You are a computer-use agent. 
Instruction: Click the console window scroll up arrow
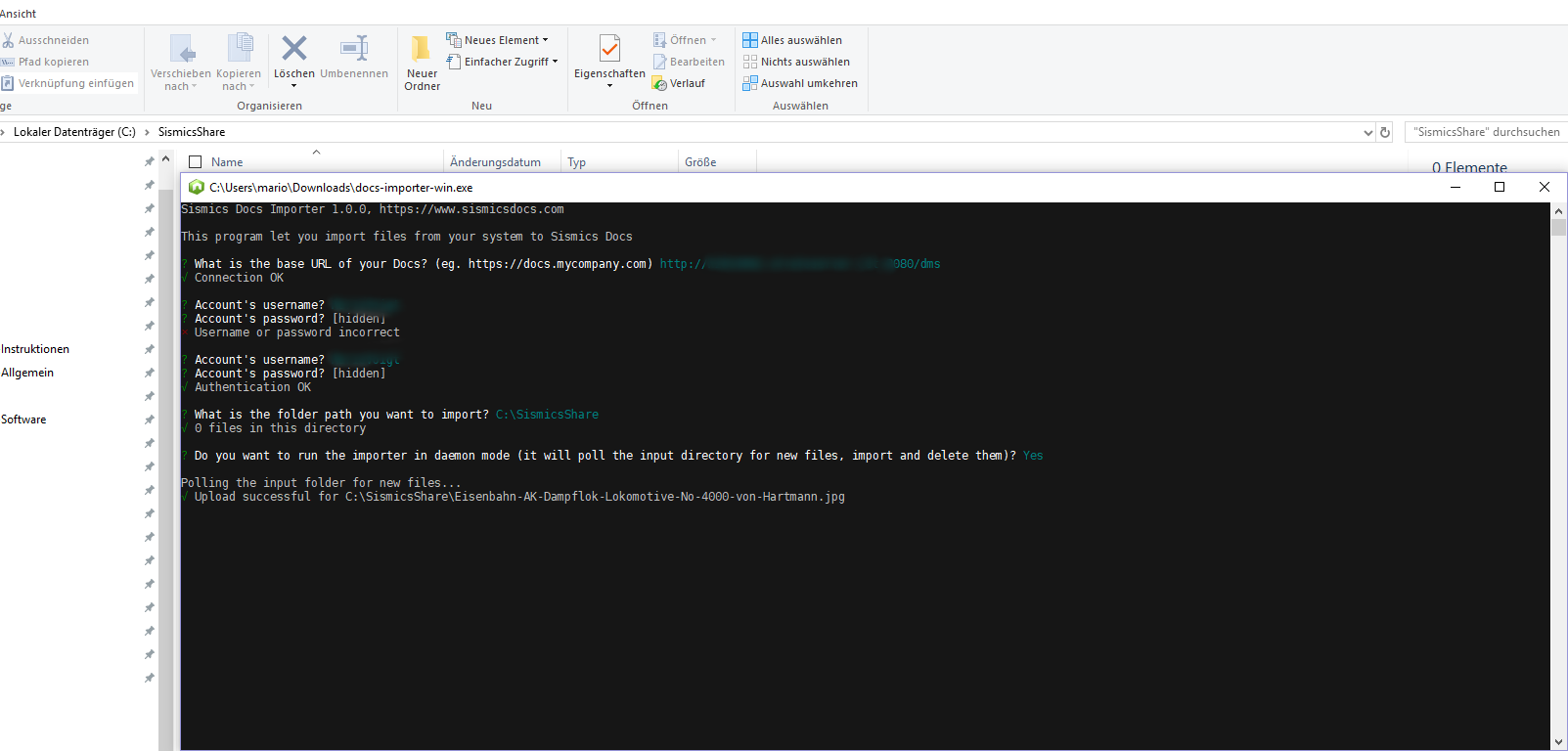[1558, 211]
